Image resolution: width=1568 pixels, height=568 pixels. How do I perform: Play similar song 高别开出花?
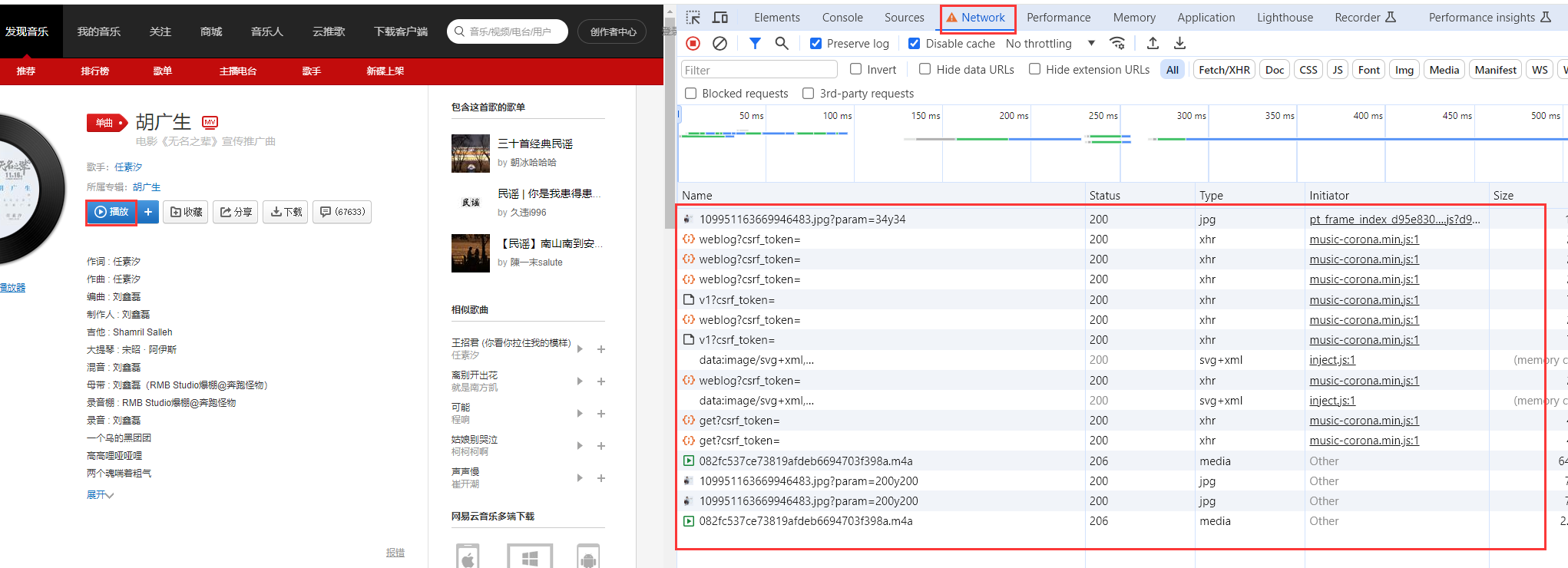pos(581,381)
